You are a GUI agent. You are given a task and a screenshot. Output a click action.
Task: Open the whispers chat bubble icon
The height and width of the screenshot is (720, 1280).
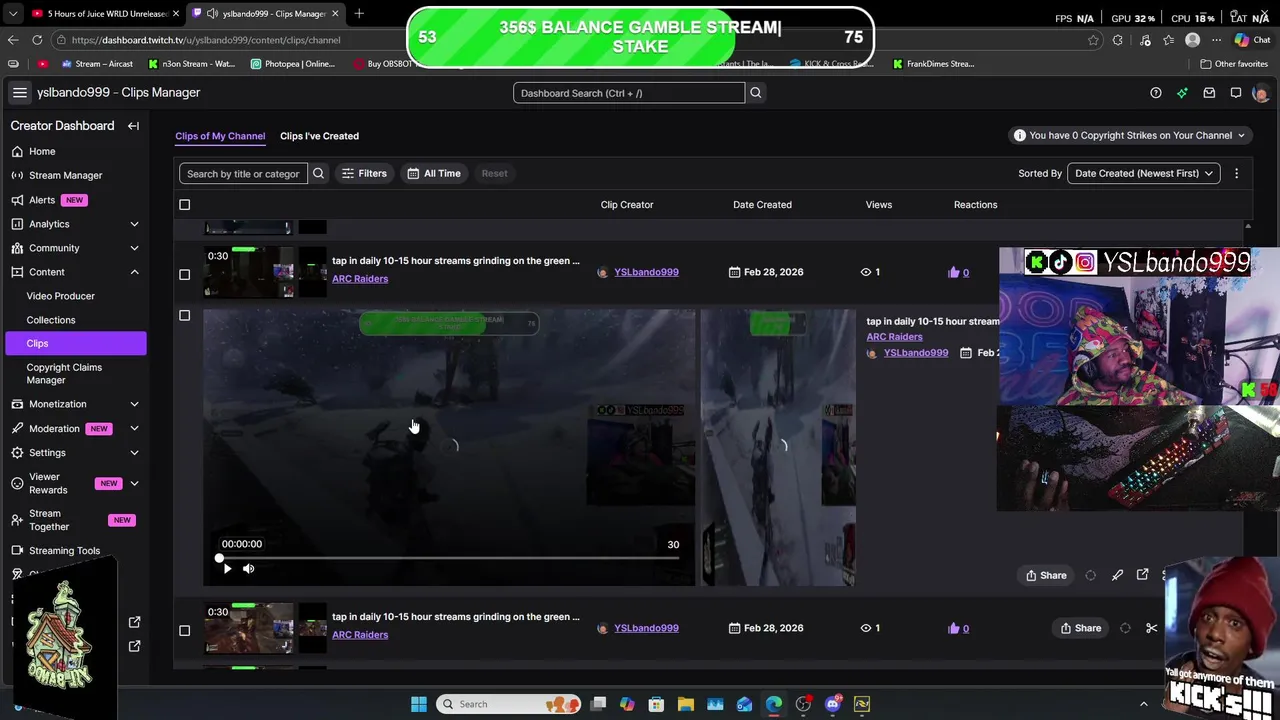1236,93
